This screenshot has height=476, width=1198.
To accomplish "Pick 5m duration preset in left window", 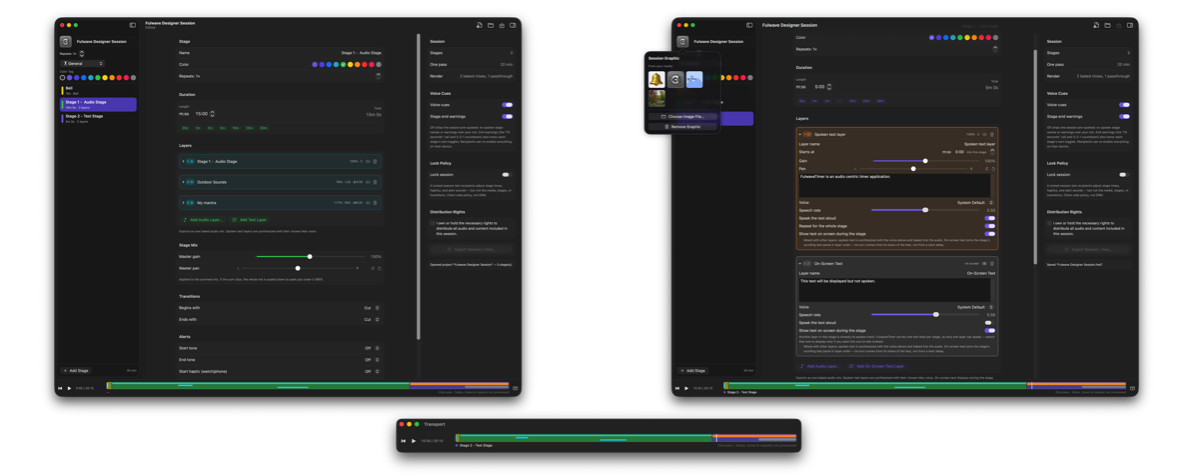I will click(223, 128).
